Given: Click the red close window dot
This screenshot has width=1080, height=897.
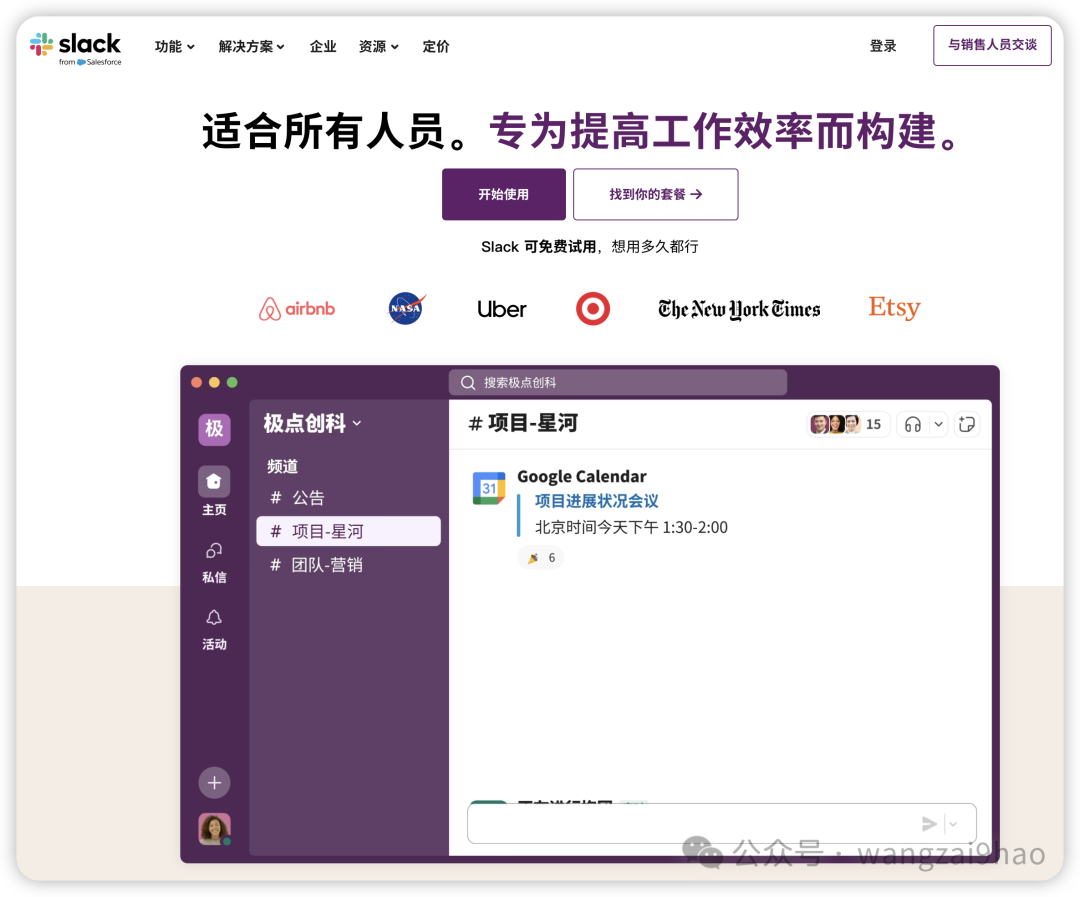Looking at the screenshot, I should [196, 382].
